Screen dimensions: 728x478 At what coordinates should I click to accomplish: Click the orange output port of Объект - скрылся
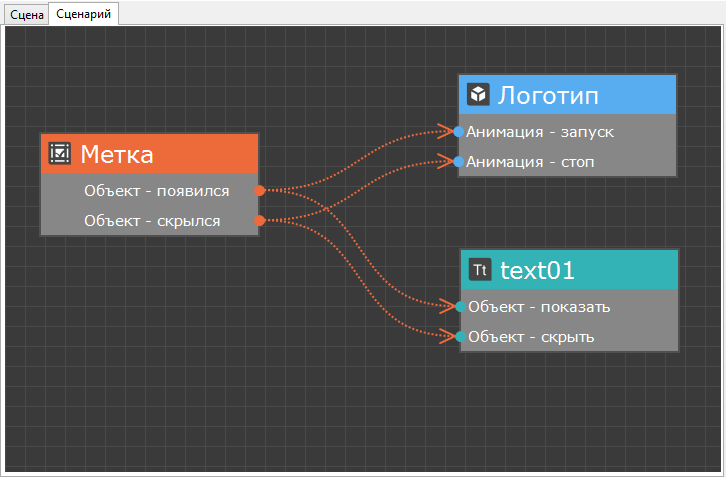(259, 220)
